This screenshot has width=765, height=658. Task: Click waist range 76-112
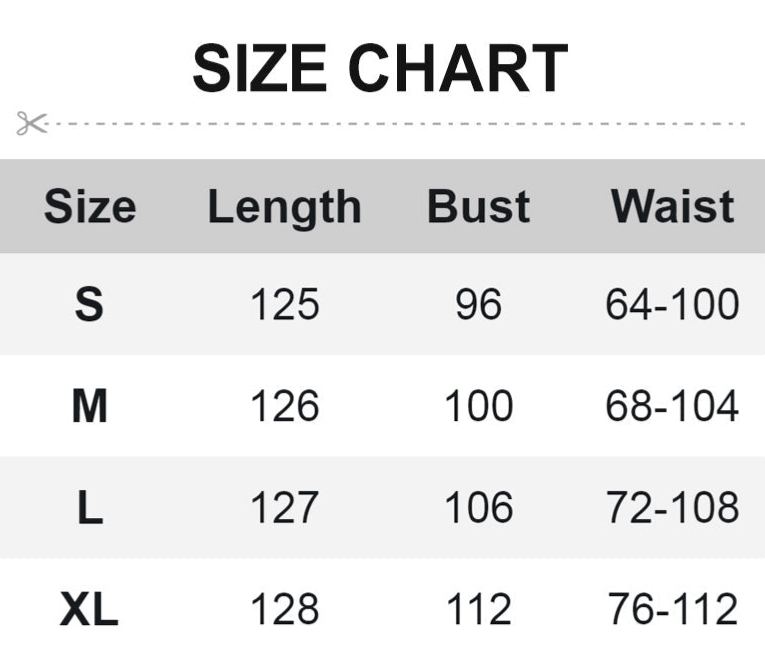[672, 609]
